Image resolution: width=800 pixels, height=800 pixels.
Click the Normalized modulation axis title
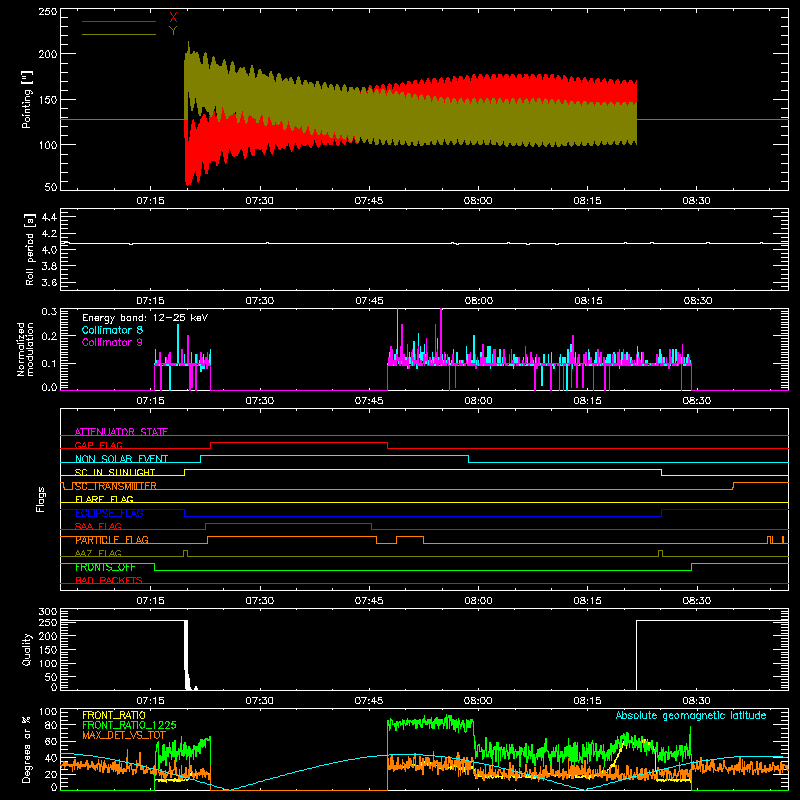26,349
